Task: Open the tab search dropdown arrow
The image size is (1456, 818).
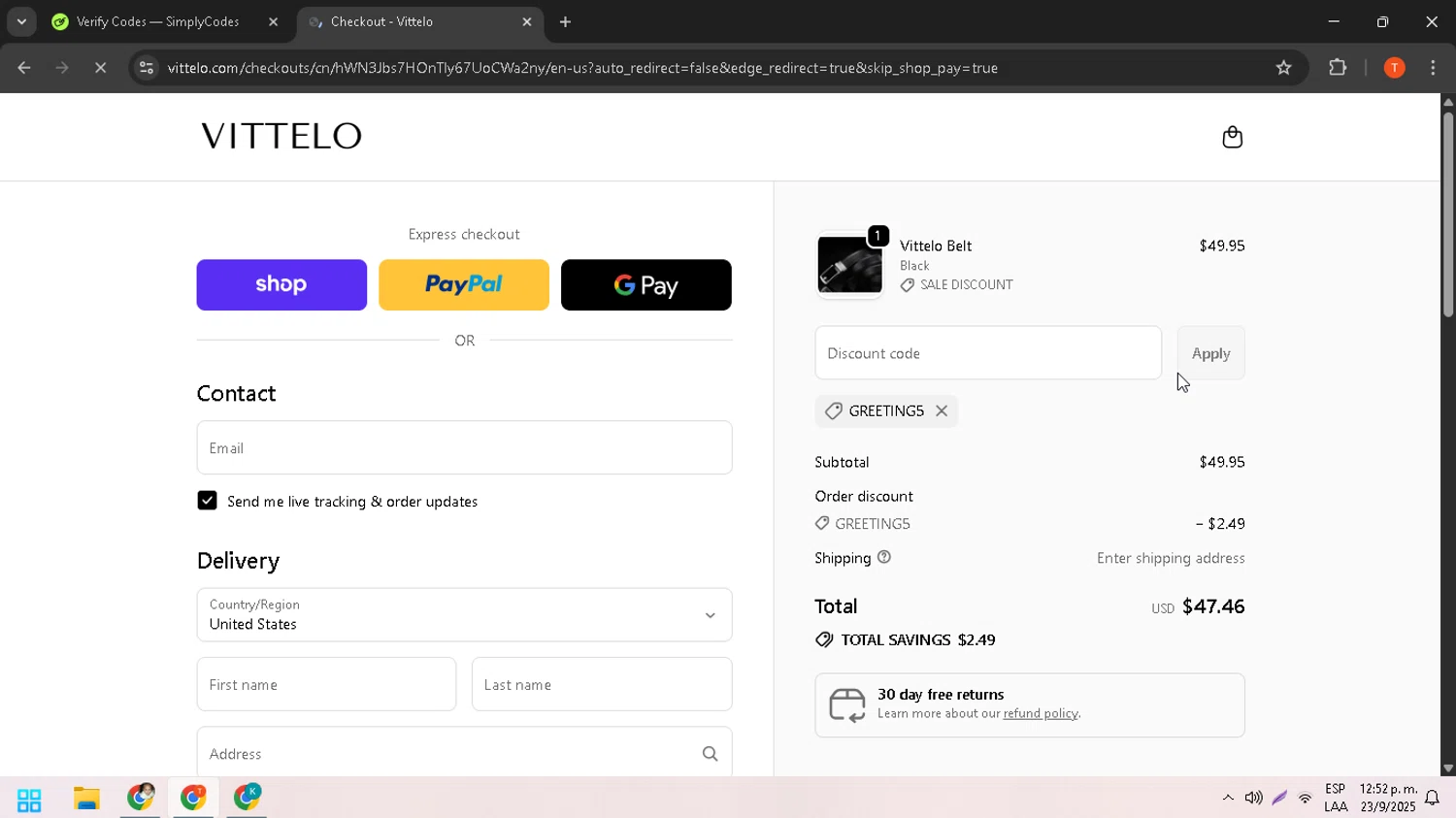Action: tap(21, 21)
